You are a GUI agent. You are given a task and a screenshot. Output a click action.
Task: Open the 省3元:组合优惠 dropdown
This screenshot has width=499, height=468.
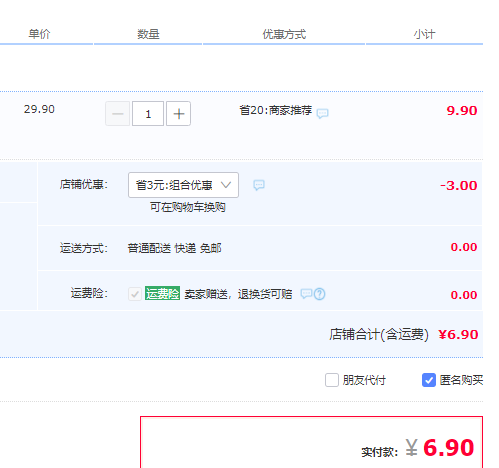[x=183, y=185]
